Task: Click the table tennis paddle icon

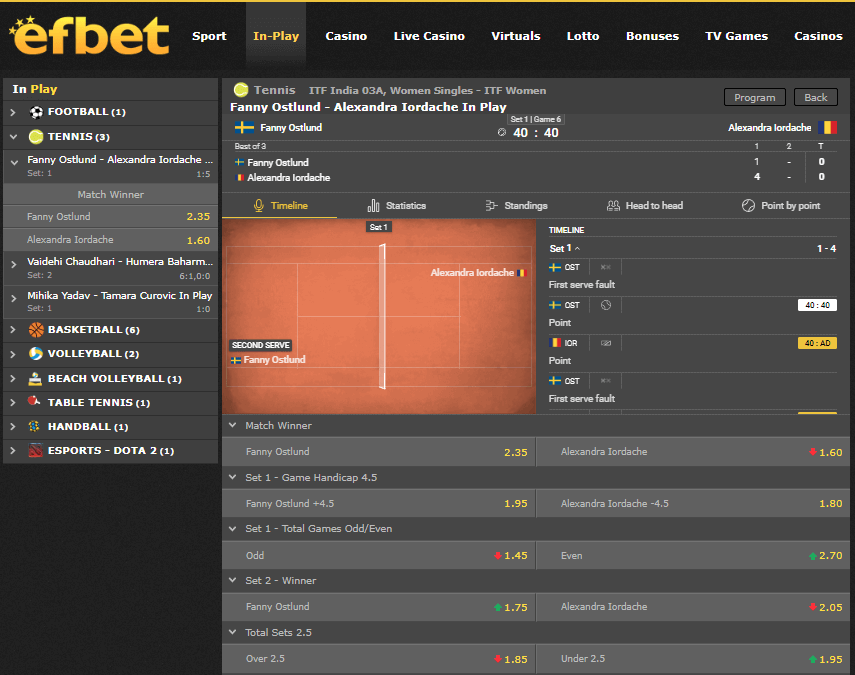Action: click(34, 401)
